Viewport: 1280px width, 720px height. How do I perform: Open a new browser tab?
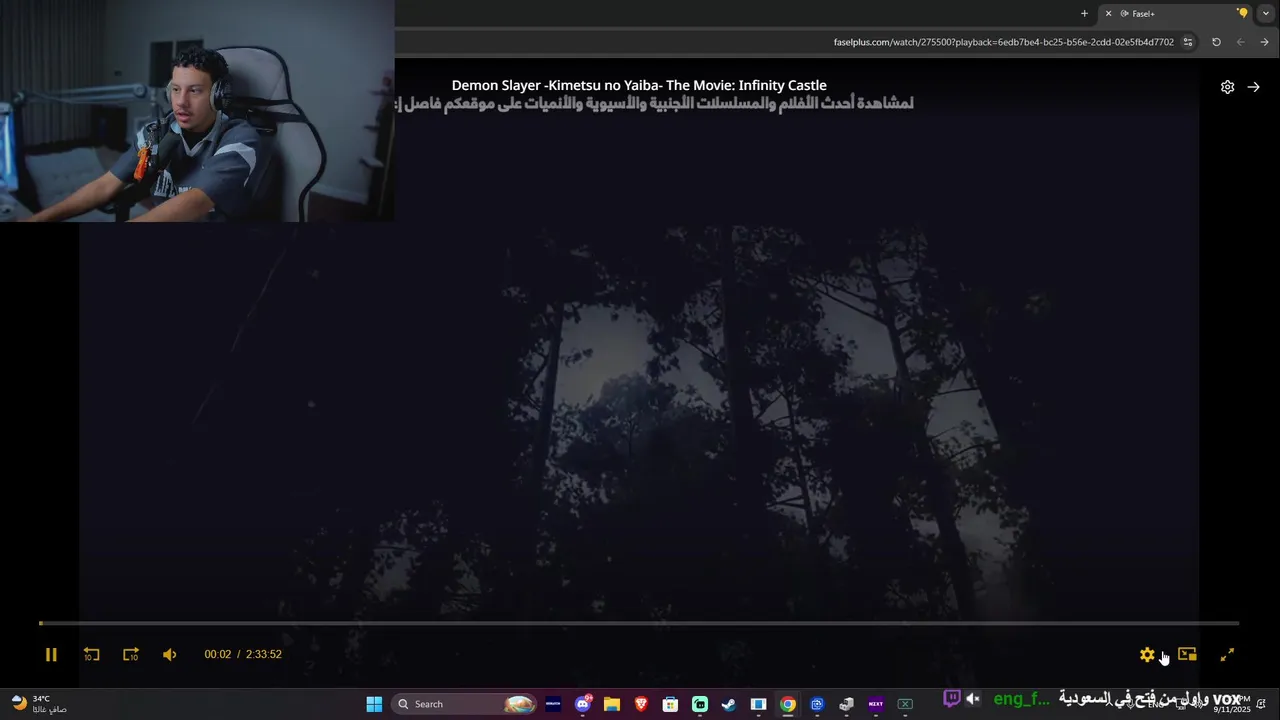1084,13
